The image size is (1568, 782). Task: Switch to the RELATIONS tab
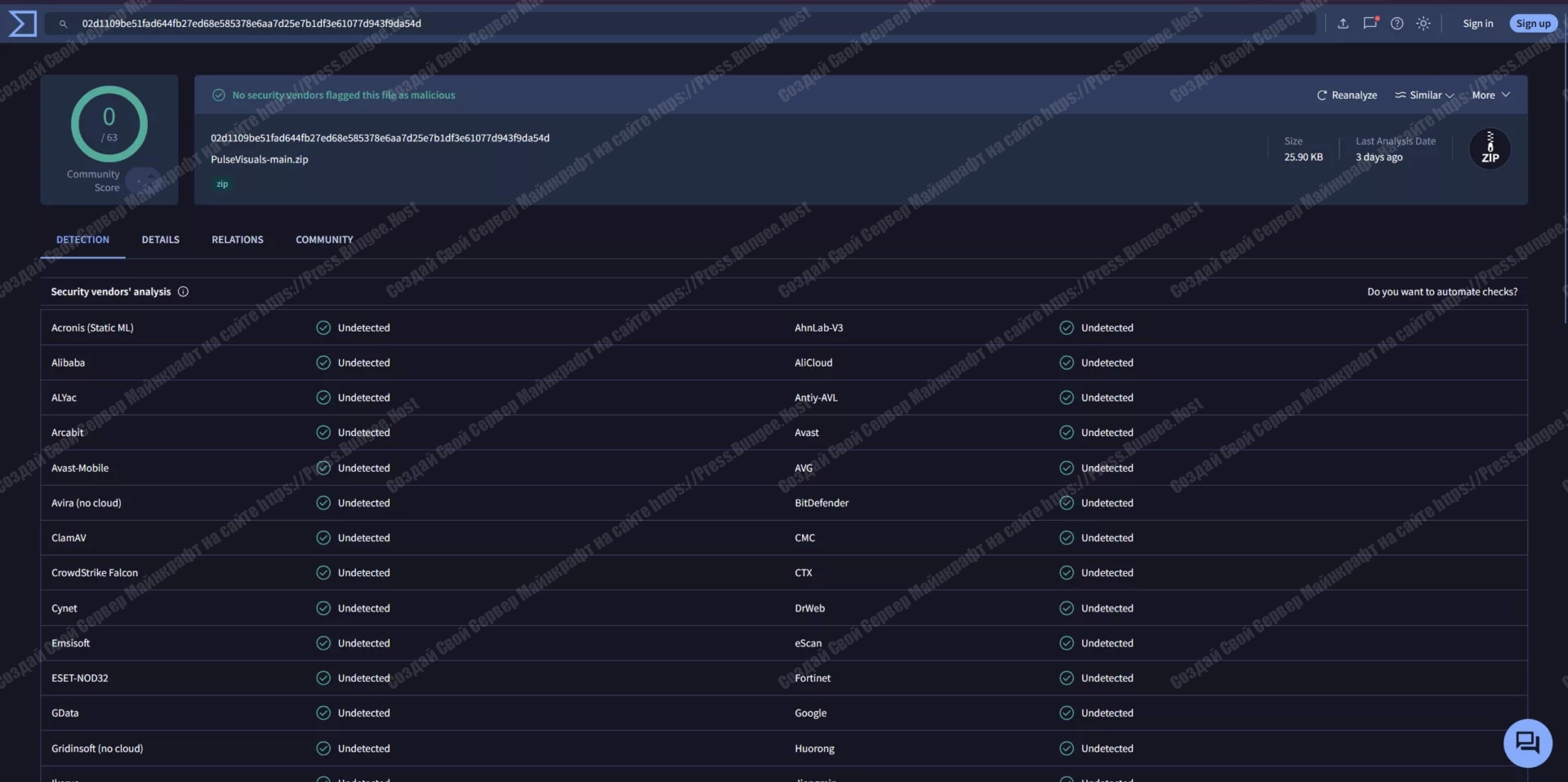(238, 240)
